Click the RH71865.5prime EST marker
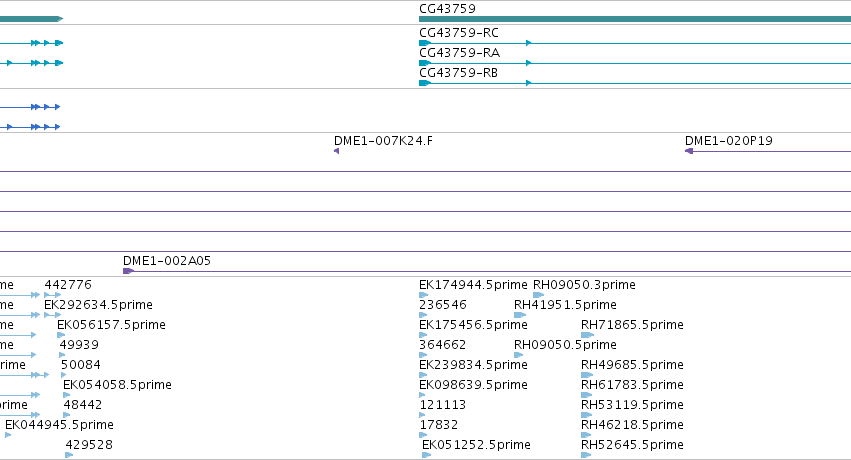 [587, 335]
